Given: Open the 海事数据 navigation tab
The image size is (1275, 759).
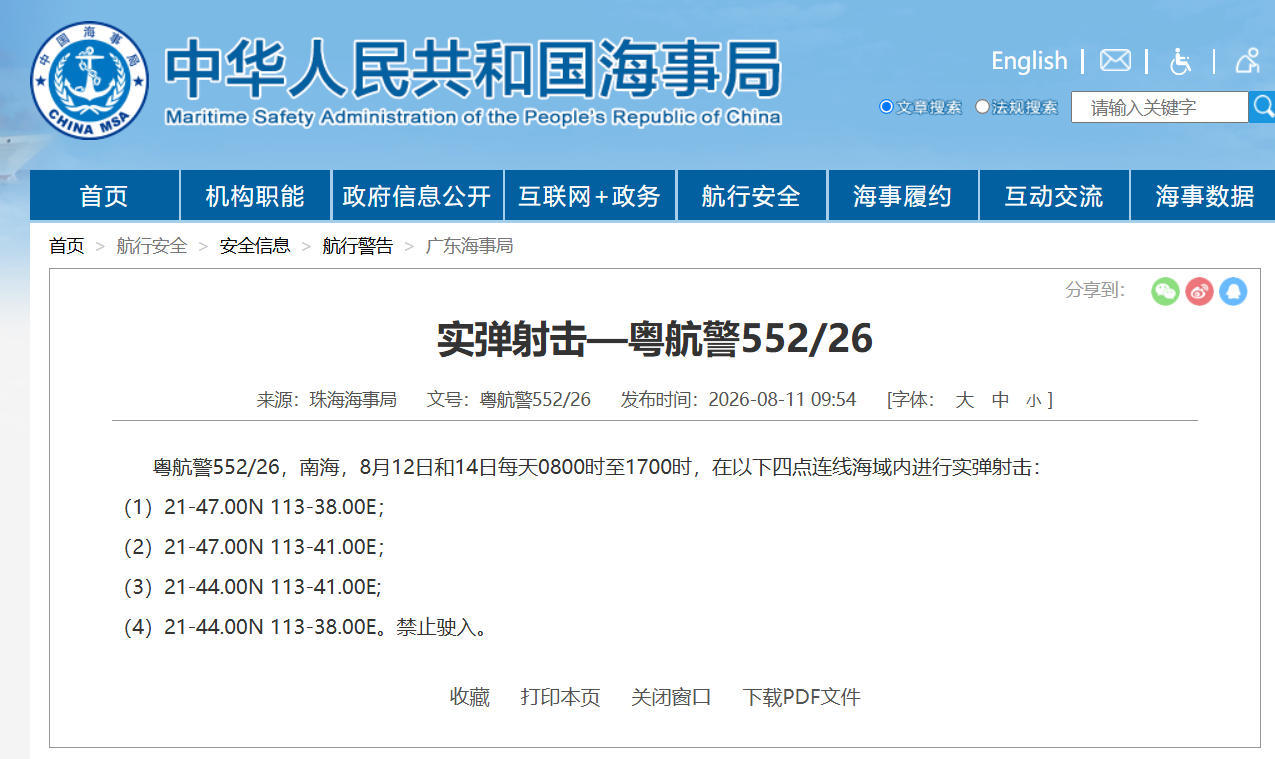Looking at the screenshot, I should 1204,196.
